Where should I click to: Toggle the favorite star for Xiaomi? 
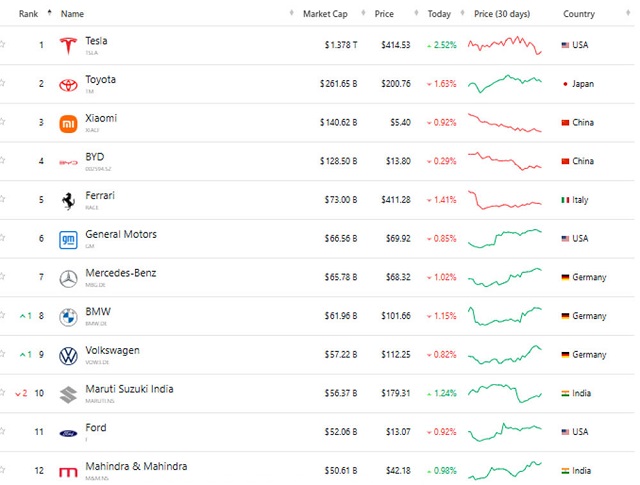(x=3, y=122)
